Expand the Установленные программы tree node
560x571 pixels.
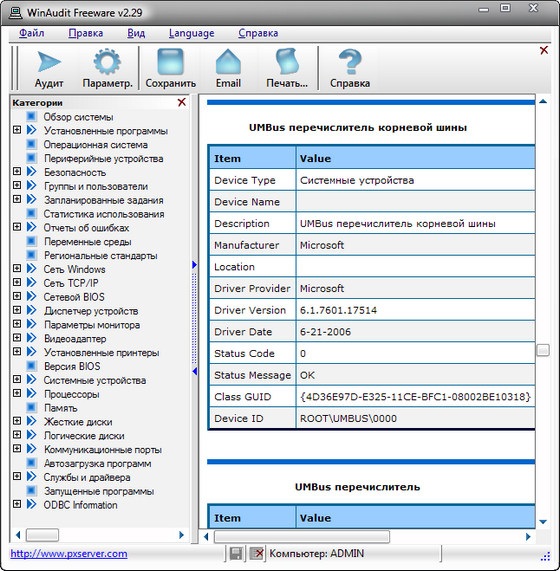tap(17, 130)
